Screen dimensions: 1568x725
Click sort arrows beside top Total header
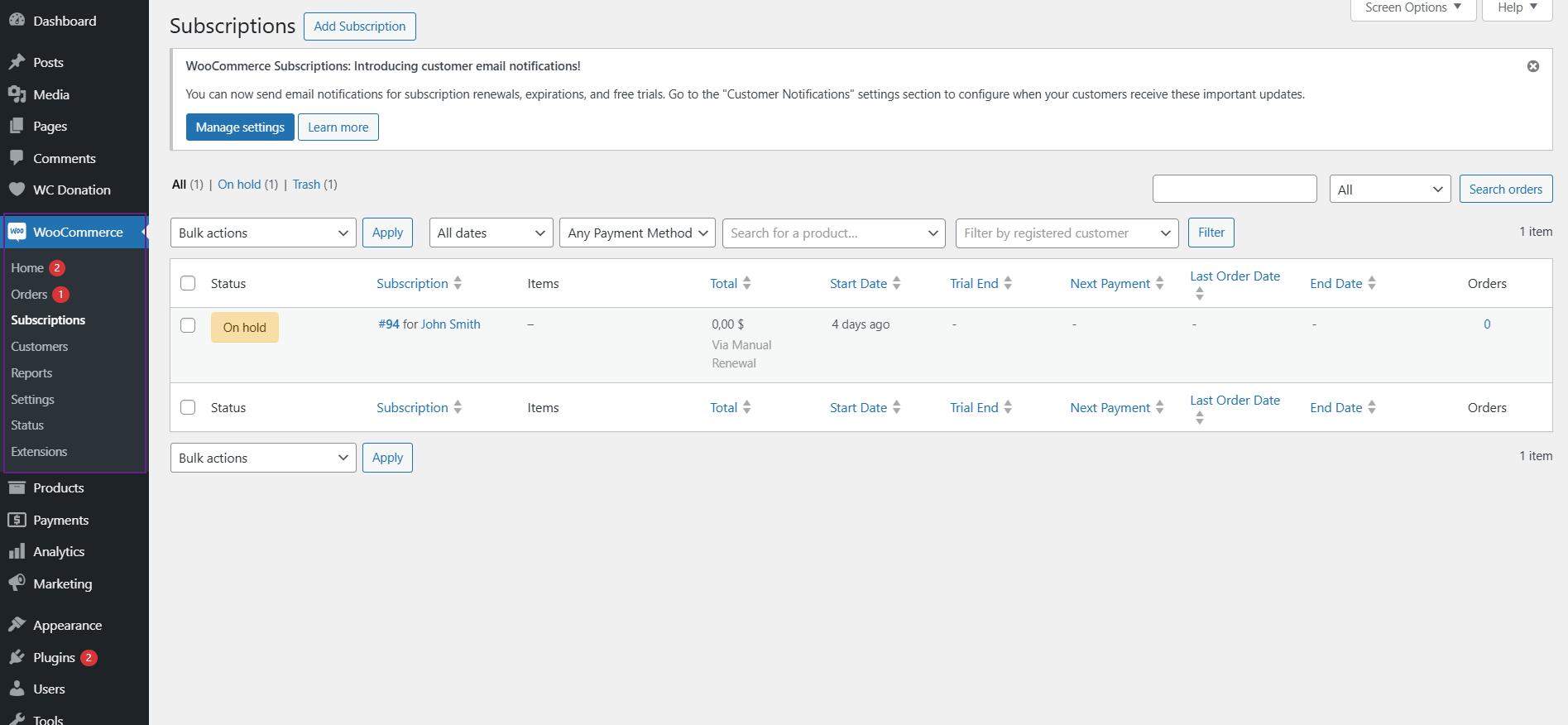pyautogui.click(x=747, y=283)
